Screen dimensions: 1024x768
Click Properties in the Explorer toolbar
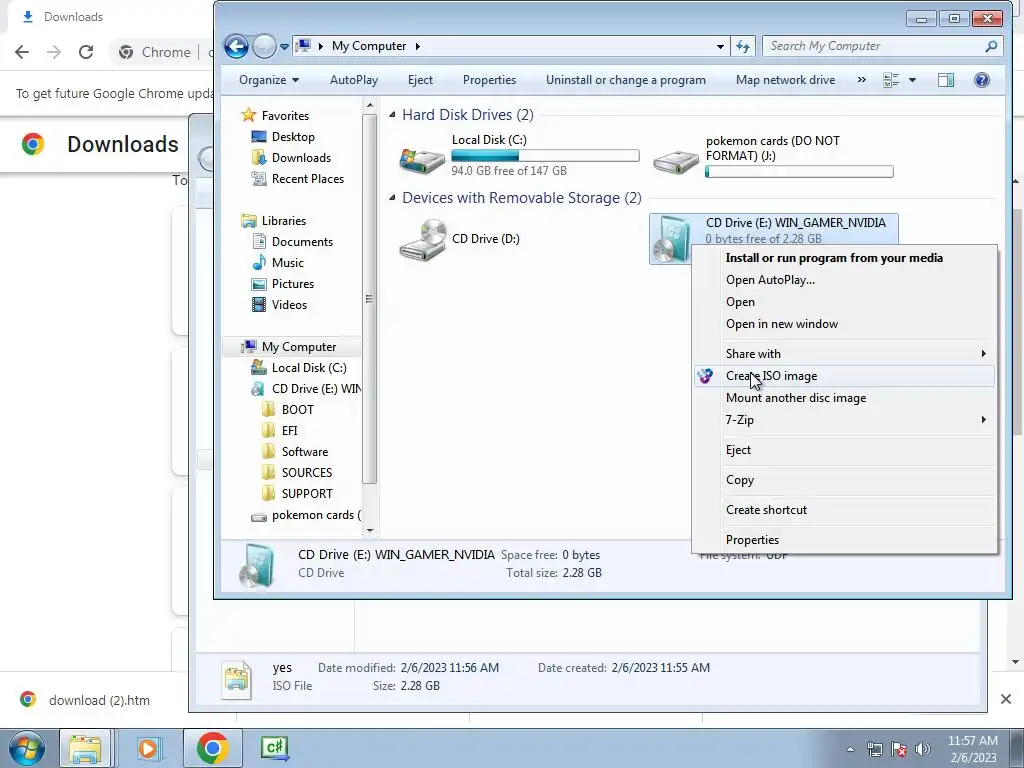(489, 80)
